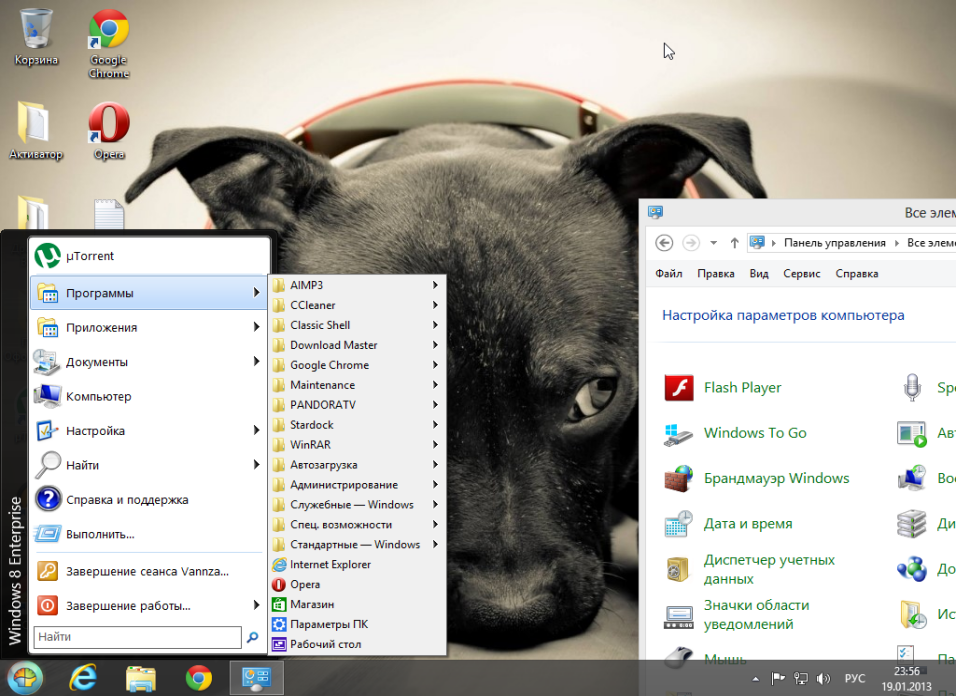Open the Classic Shell programs folder
The height and width of the screenshot is (696, 956).
(357, 325)
